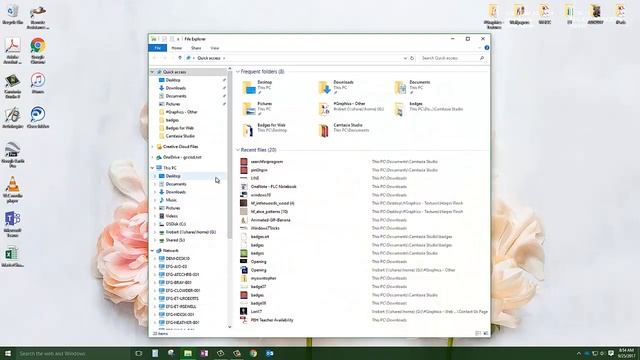Open the badges frequent folder icon
The width and height of the screenshot is (640, 360).
tap(400, 109)
